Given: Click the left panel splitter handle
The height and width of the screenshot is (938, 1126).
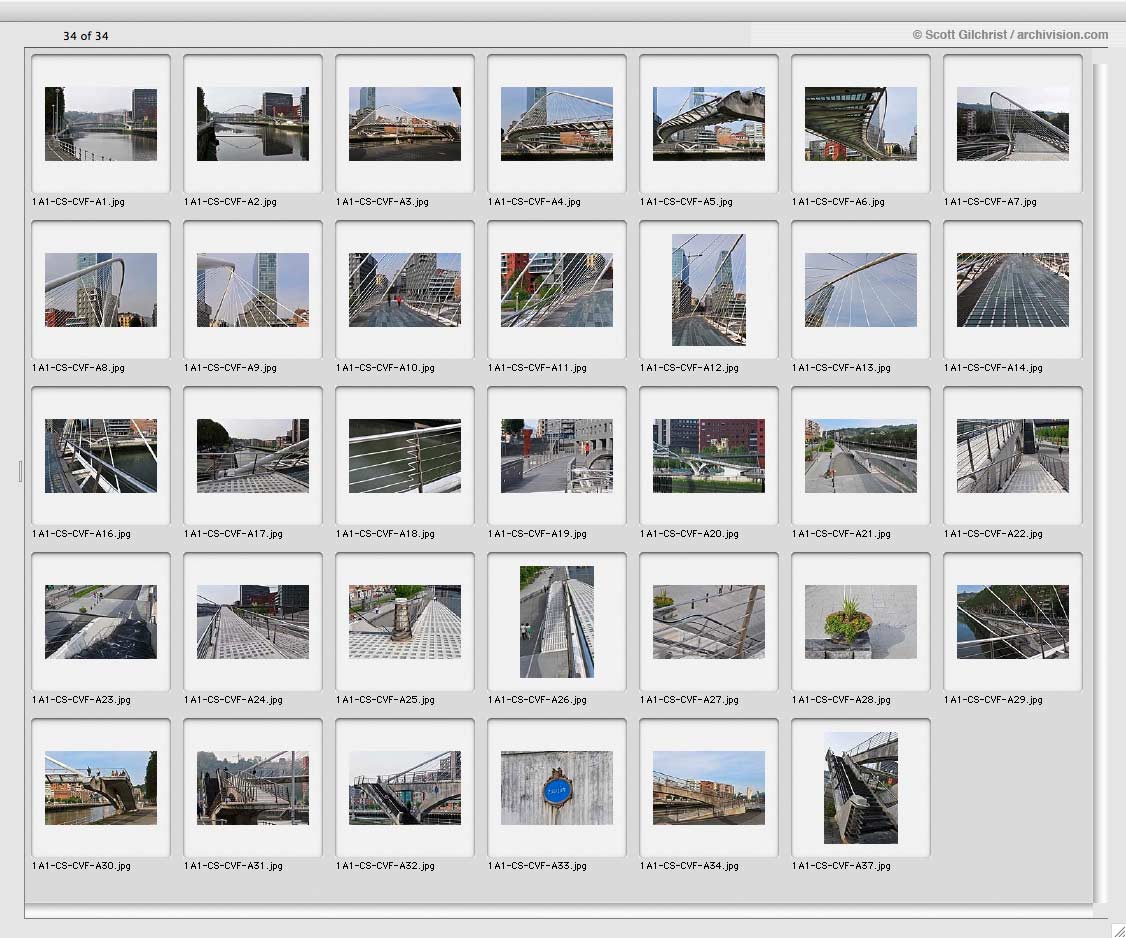Looking at the screenshot, I should pyautogui.click(x=20, y=471).
